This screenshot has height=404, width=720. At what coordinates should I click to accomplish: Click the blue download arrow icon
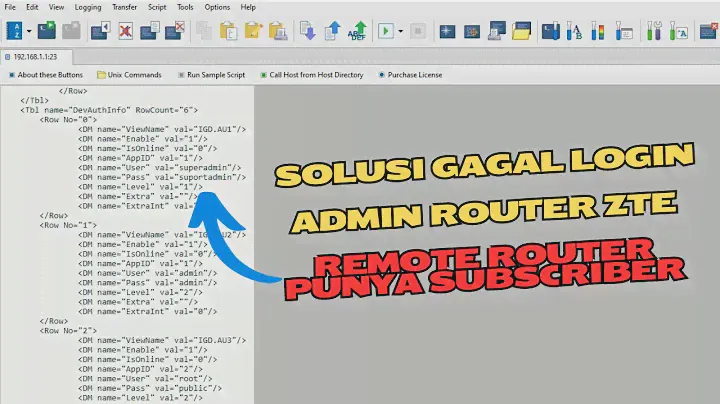click(308, 31)
